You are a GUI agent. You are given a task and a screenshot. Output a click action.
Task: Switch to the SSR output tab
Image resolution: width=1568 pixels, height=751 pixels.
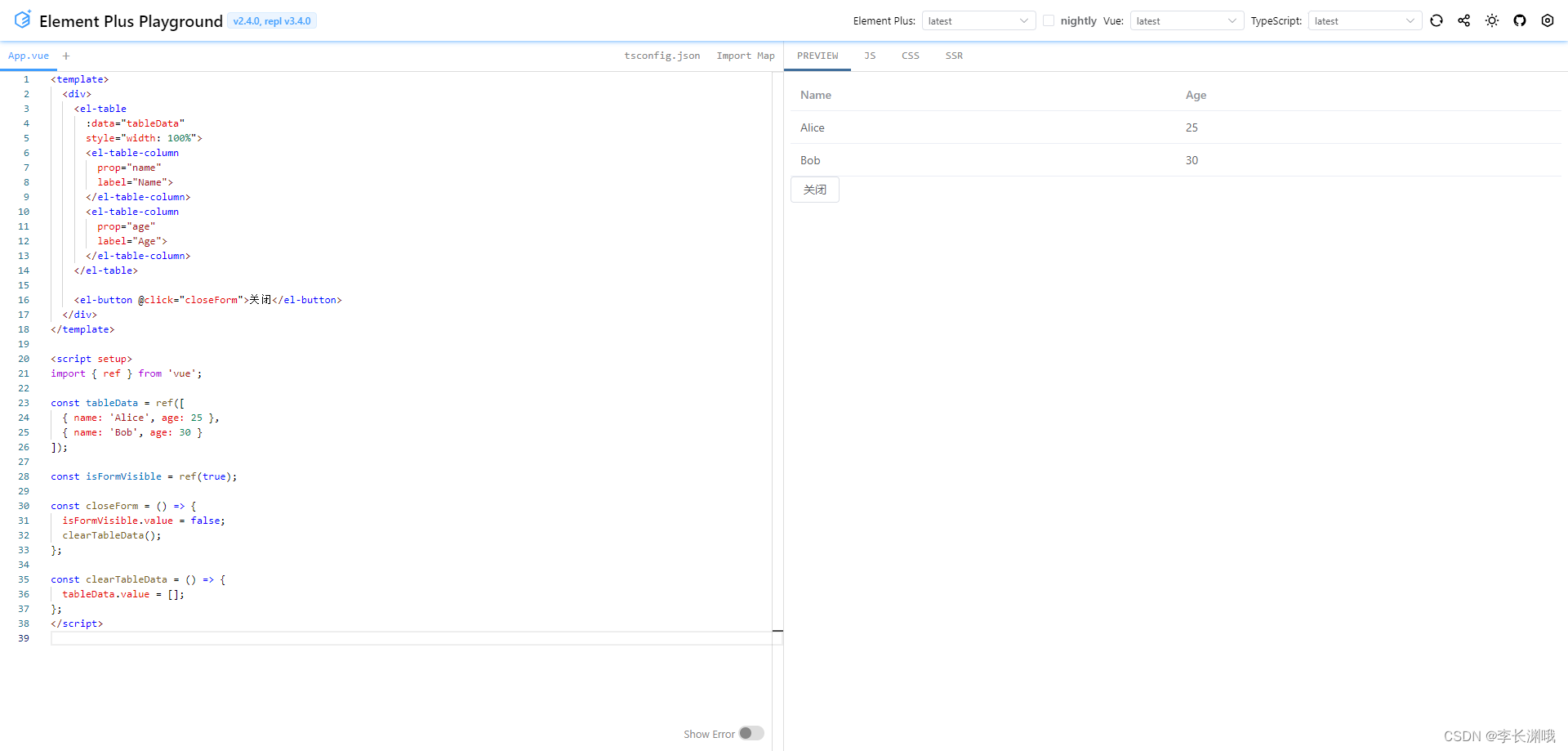954,56
